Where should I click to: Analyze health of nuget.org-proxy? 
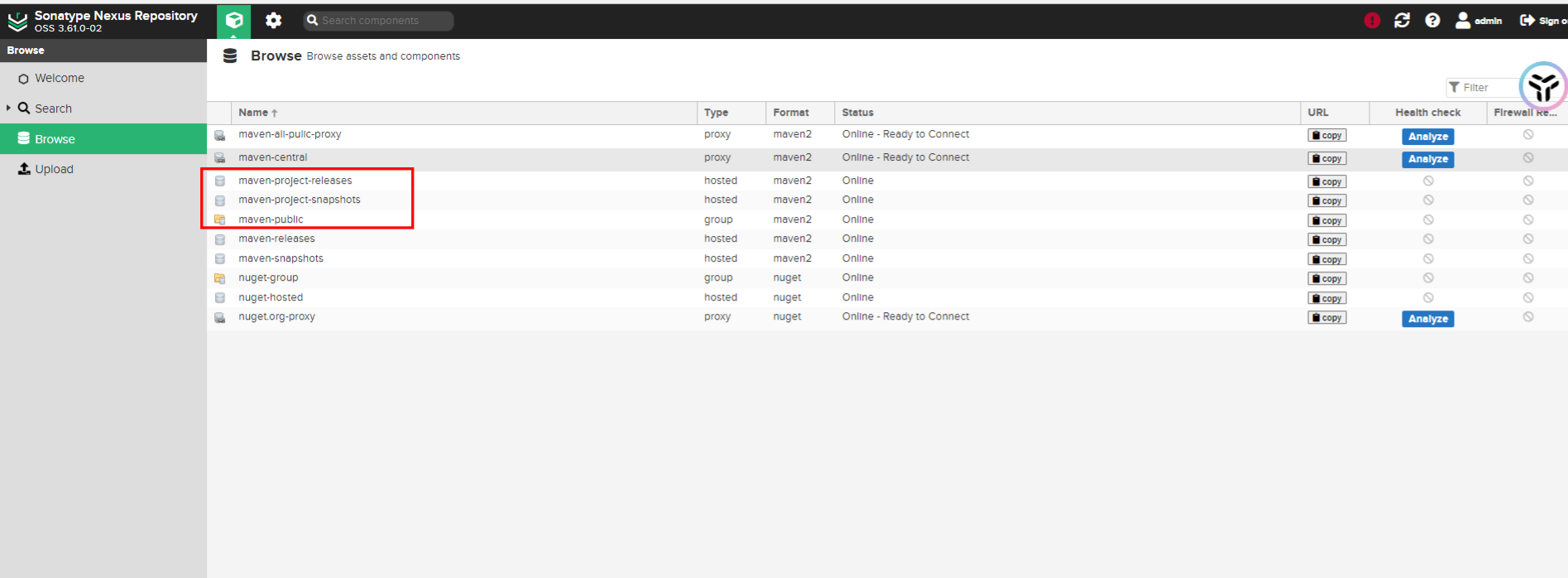coord(1427,319)
